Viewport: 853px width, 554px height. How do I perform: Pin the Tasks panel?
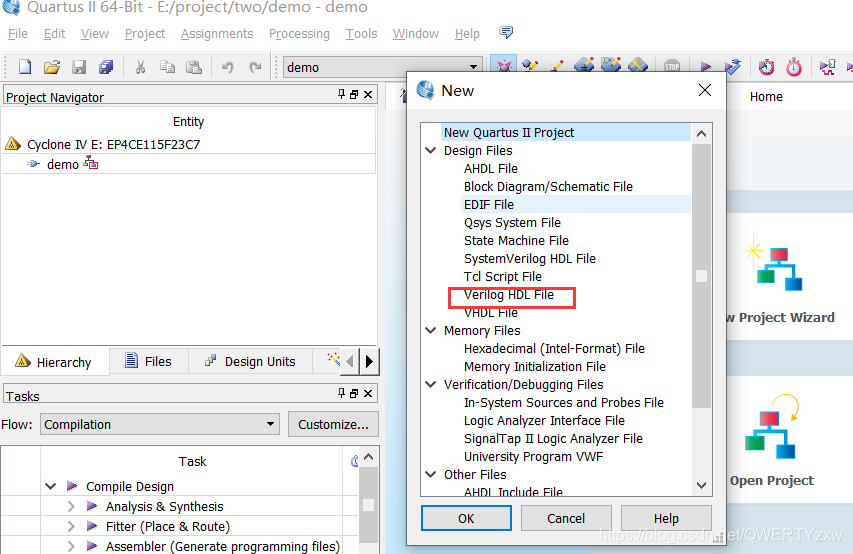tap(342, 393)
